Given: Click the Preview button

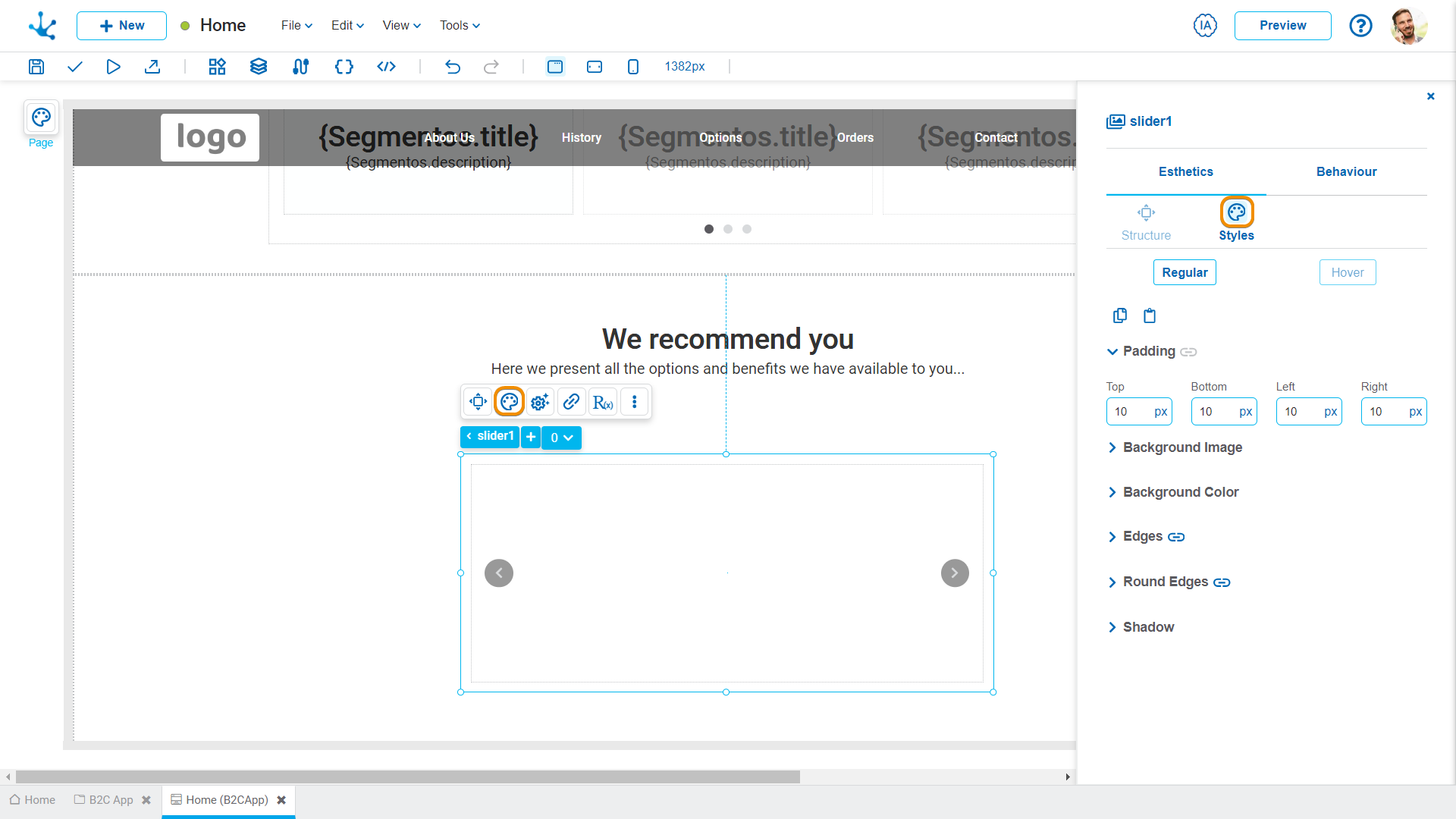Looking at the screenshot, I should tap(1283, 25).
